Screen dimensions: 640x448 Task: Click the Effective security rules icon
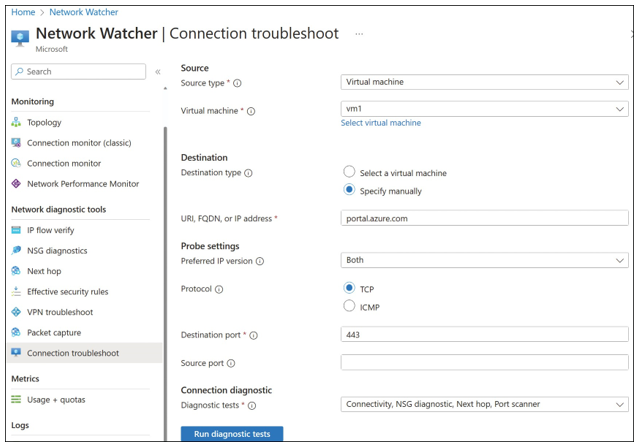[x=16, y=291]
